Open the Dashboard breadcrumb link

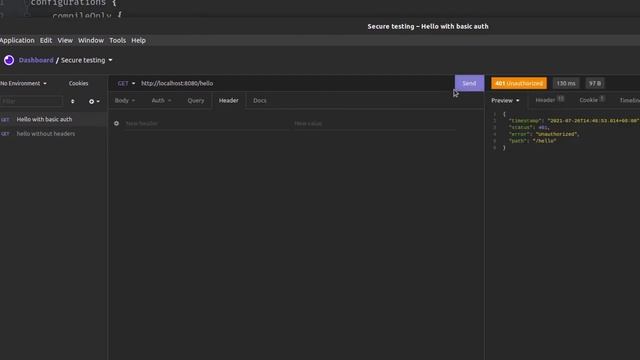(x=36, y=60)
